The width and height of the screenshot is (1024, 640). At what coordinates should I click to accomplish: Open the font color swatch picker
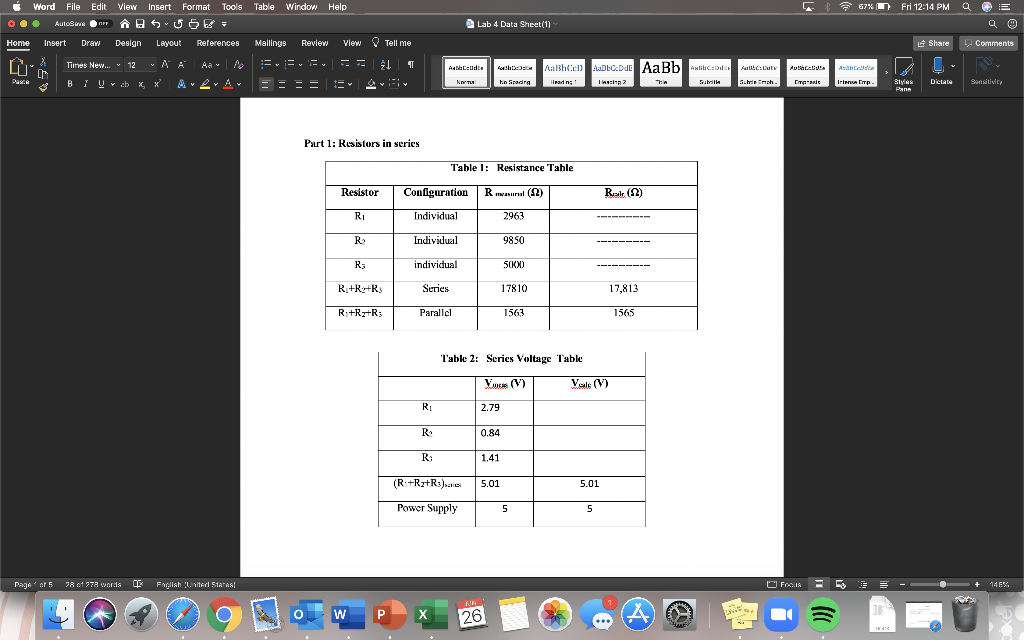click(238, 84)
